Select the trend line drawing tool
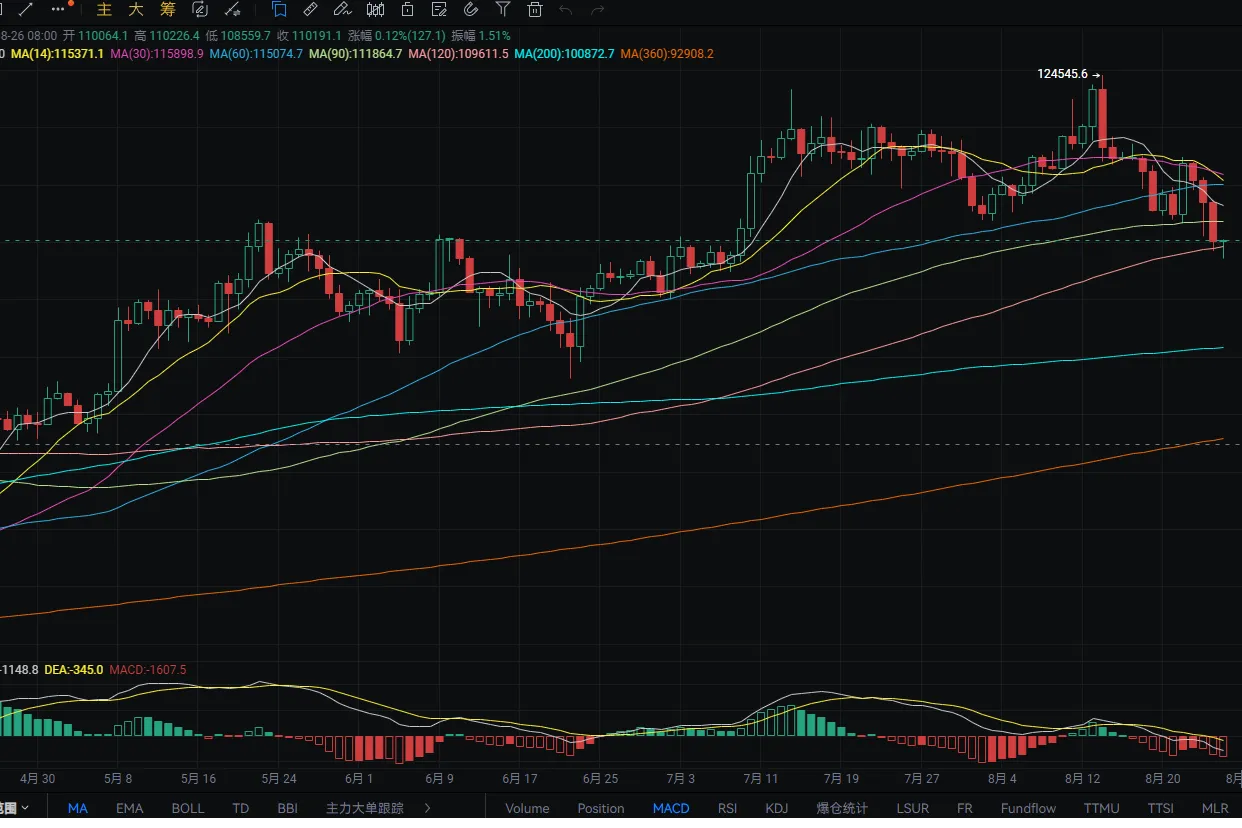The height and width of the screenshot is (828, 1242). pyautogui.click(x=25, y=9)
